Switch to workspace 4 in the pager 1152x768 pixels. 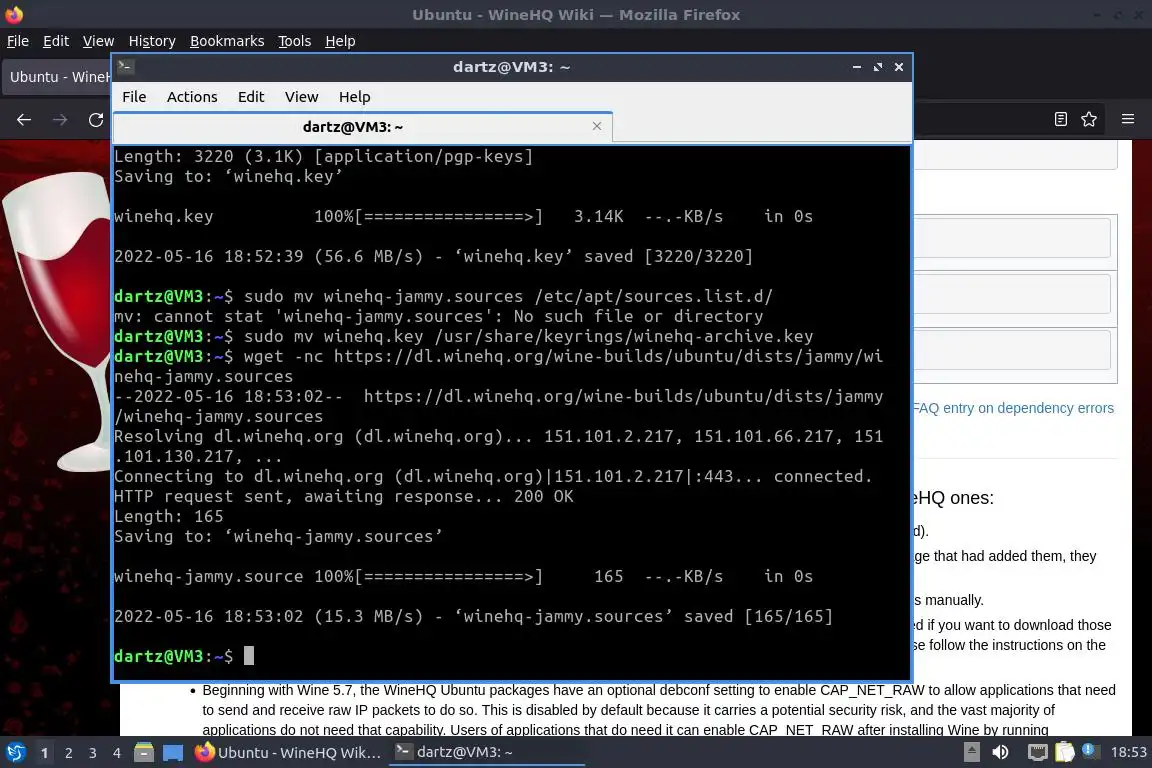[117, 753]
